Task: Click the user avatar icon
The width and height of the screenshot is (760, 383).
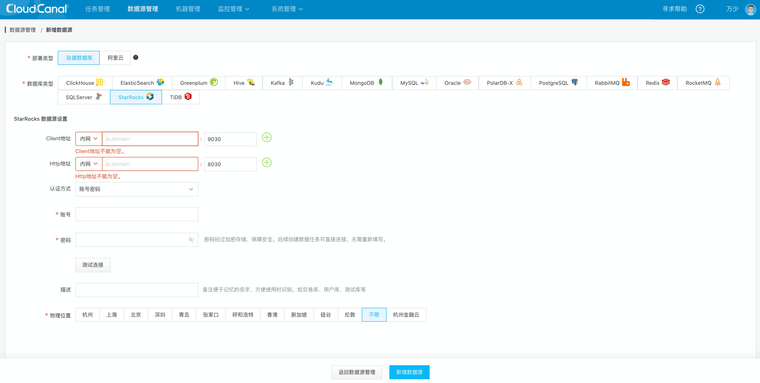Action: click(x=750, y=9)
